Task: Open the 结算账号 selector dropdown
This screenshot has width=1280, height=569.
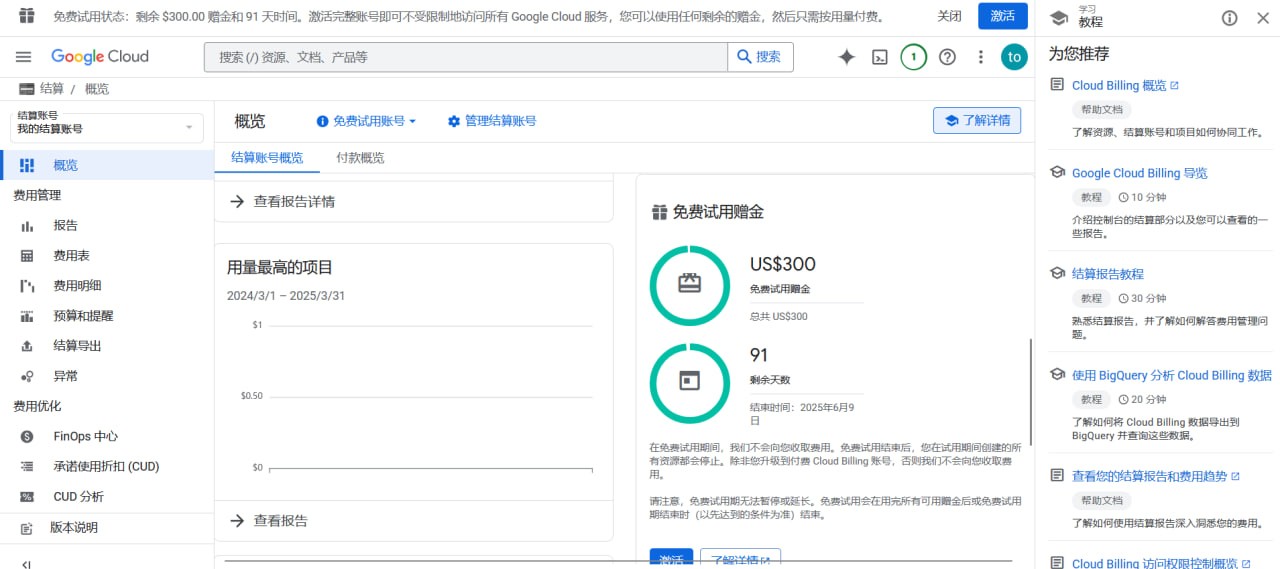Action: click(106, 127)
